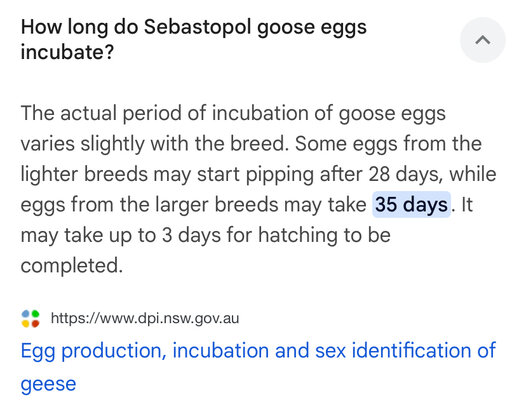
Task: Click the word 'completed.' ending the answer
Action: [72, 265]
